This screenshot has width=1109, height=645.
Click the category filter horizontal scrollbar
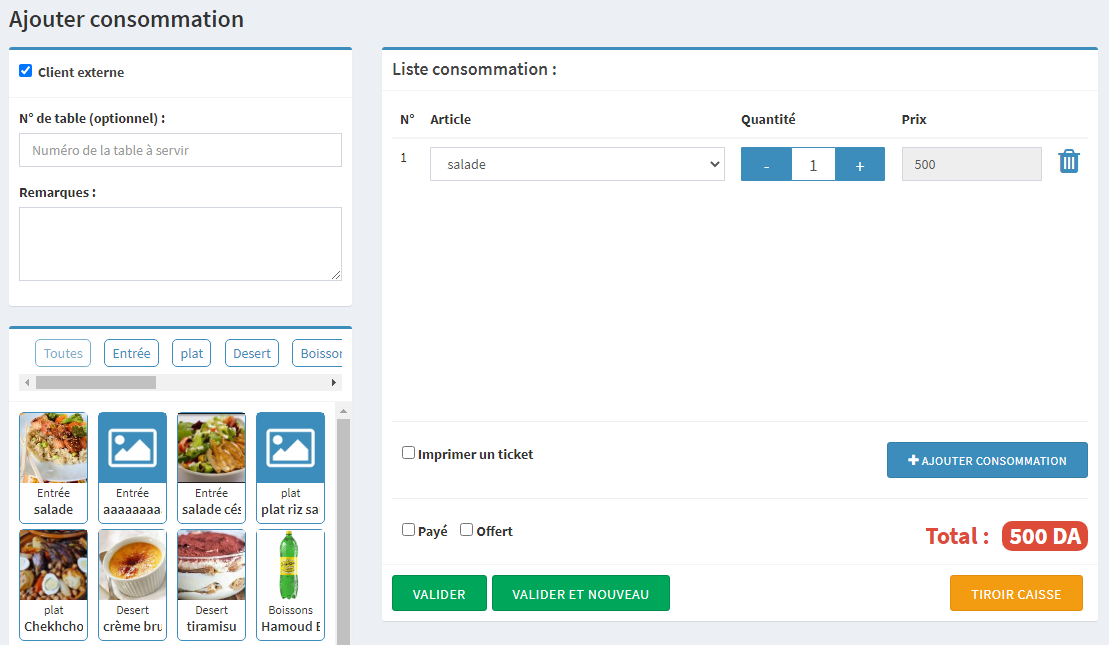[x=96, y=383]
